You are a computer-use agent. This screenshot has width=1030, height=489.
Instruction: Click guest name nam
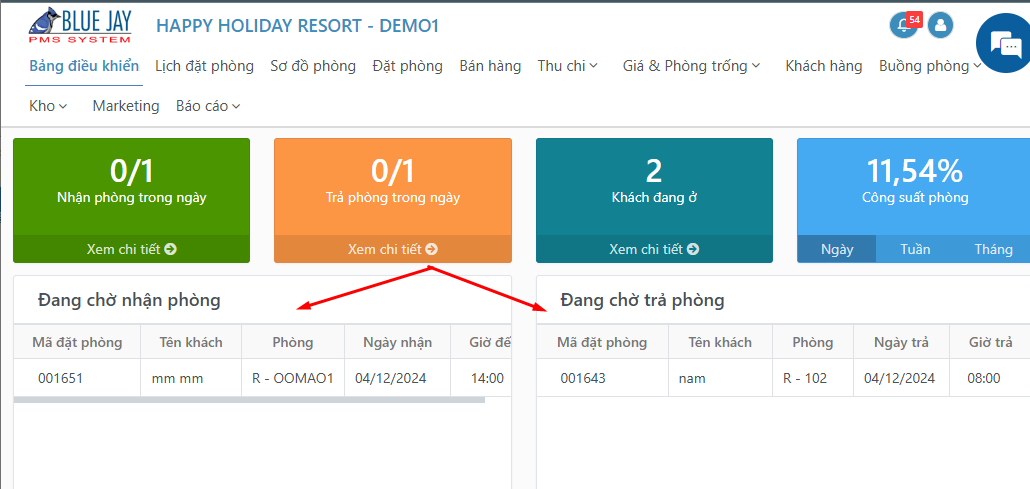tap(692, 378)
